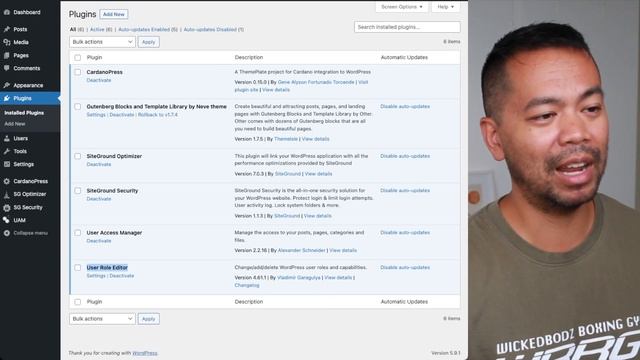Viewport: 640px width, 360px height.
Task: Toggle select-all checkbox in table header
Action: click(78, 58)
